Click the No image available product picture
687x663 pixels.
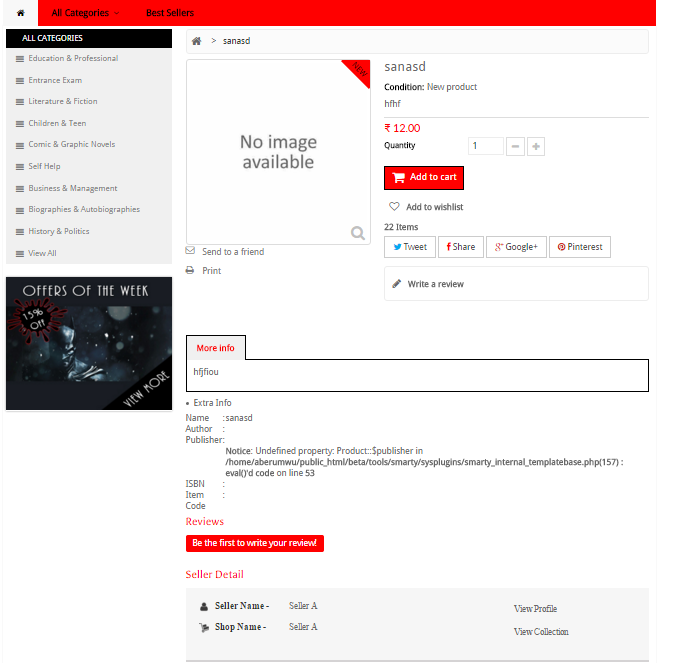point(278,152)
